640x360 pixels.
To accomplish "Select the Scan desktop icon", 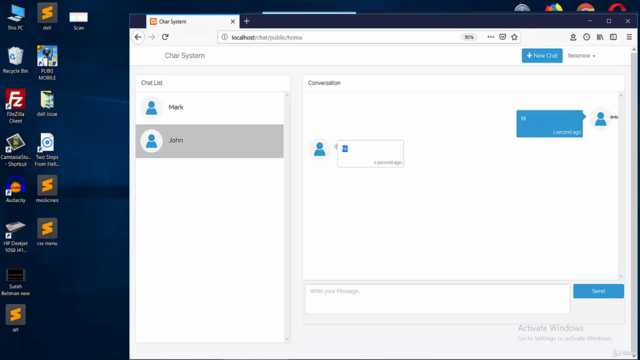I will (x=78, y=20).
